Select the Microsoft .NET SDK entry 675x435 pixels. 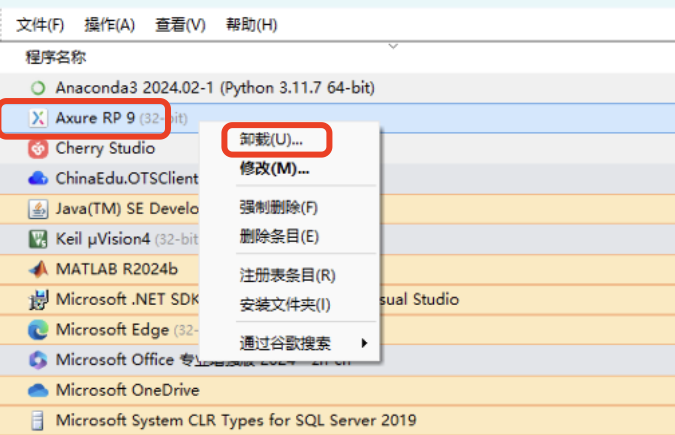[x=127, y=299]
